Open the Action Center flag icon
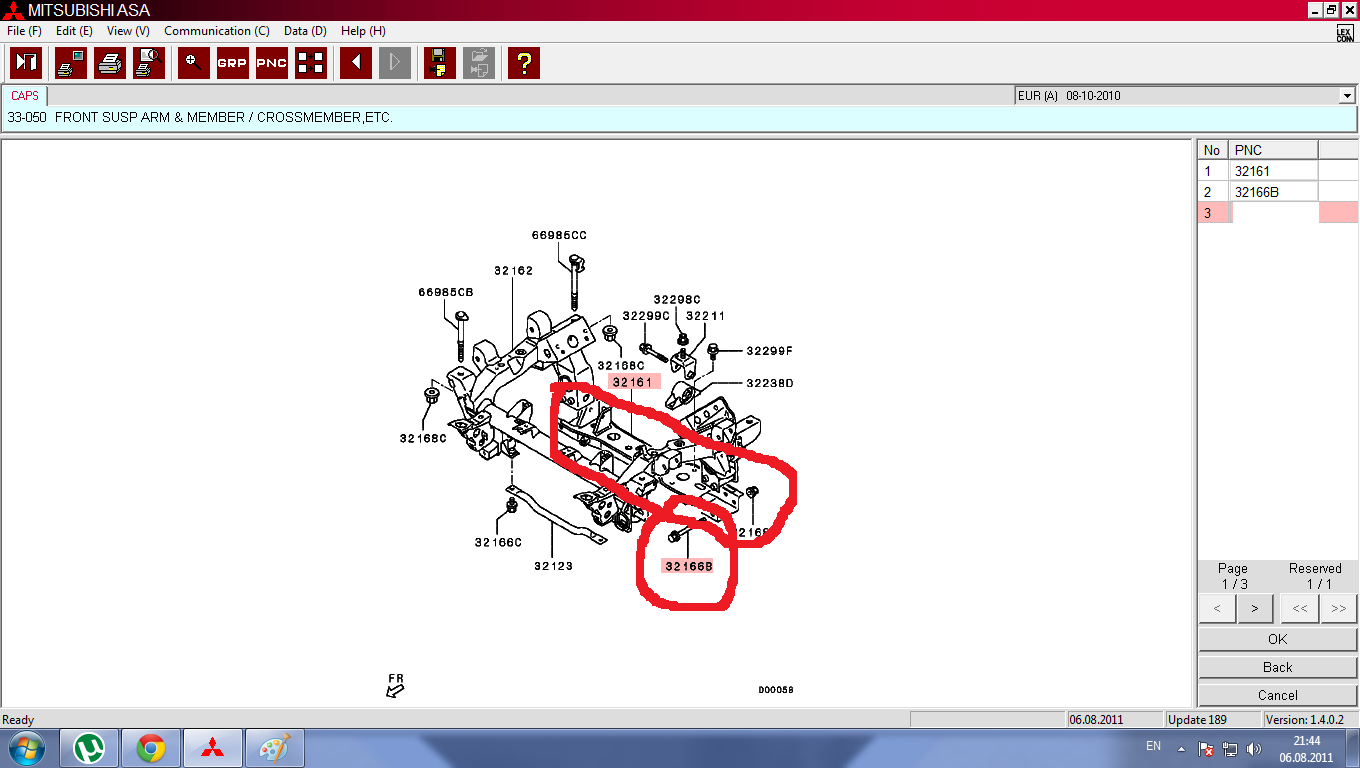 (x=1206, y=748)
